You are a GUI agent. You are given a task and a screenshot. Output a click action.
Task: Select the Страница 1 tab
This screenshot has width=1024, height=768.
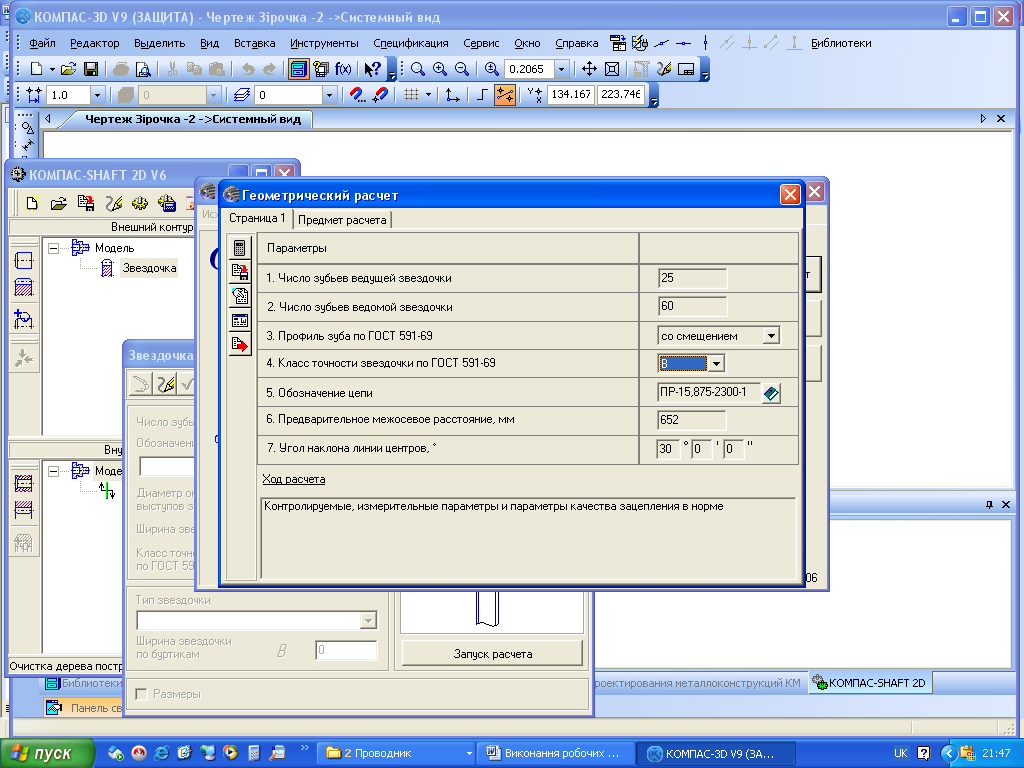click(257, 218)
